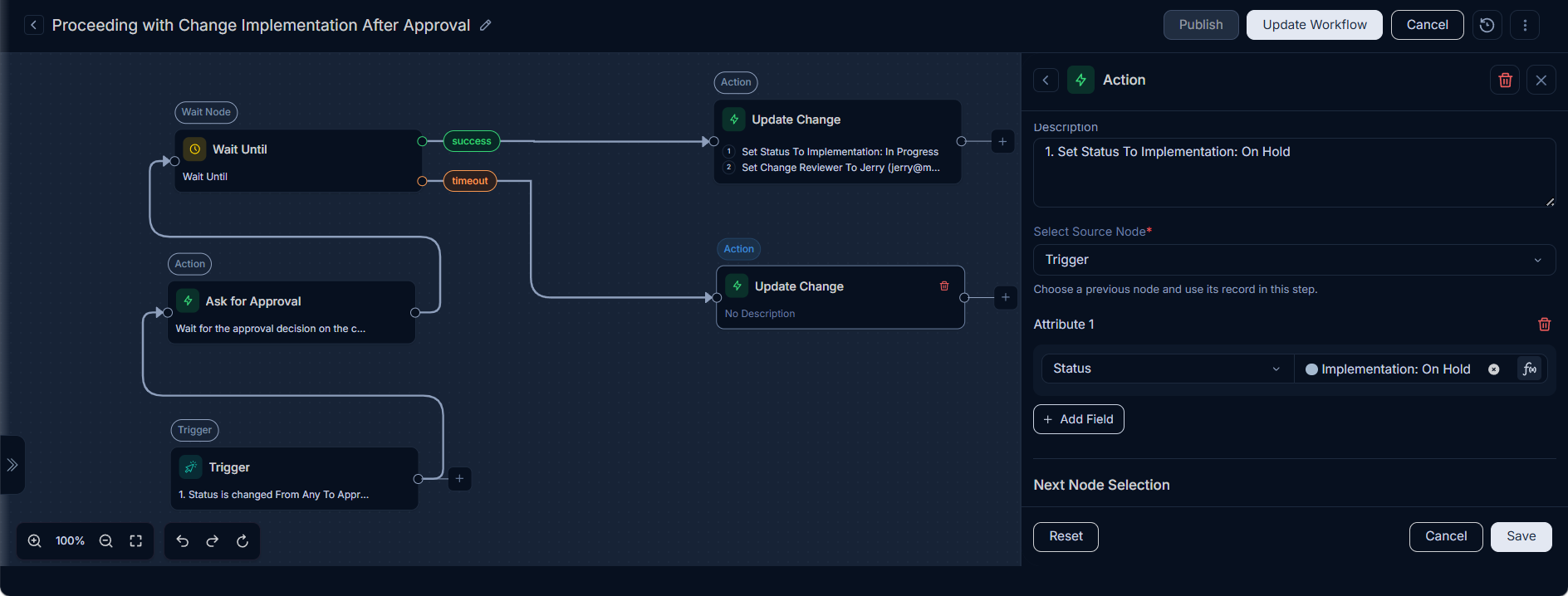
Task: Click the green lightning Action panel icon
Action: click(1080, 80)
